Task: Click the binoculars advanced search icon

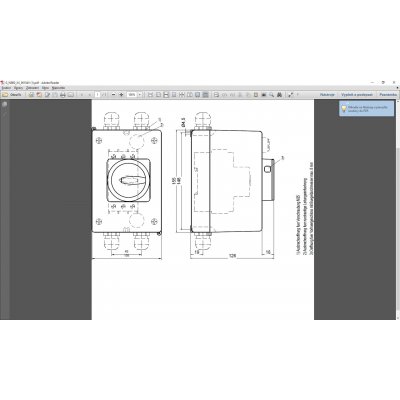Action: (x=279, y=95)
